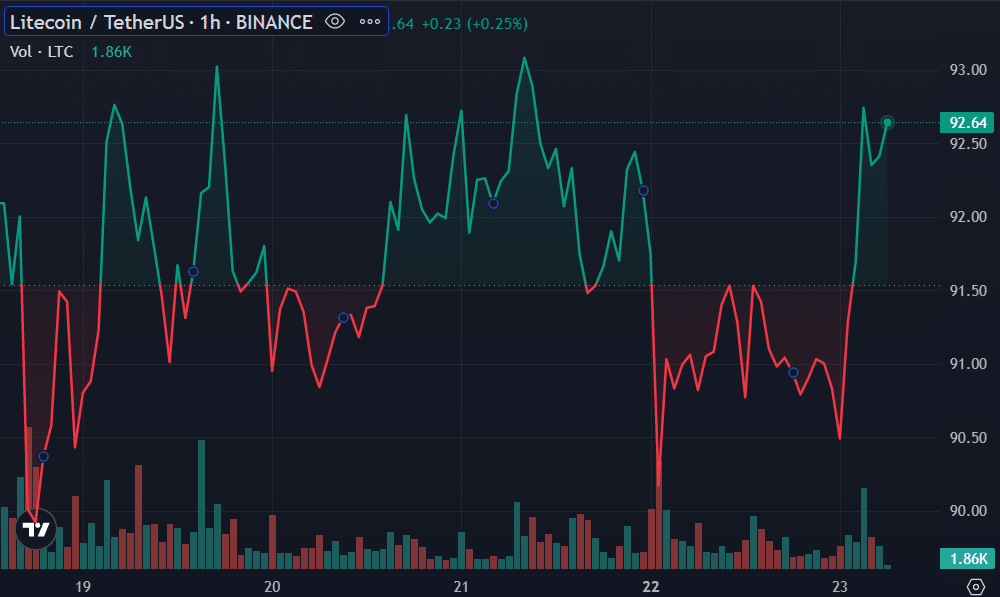Click the Vol · LTC indicator label
1000x597 pixels.
pyautogui.click(x=41, y=52)
